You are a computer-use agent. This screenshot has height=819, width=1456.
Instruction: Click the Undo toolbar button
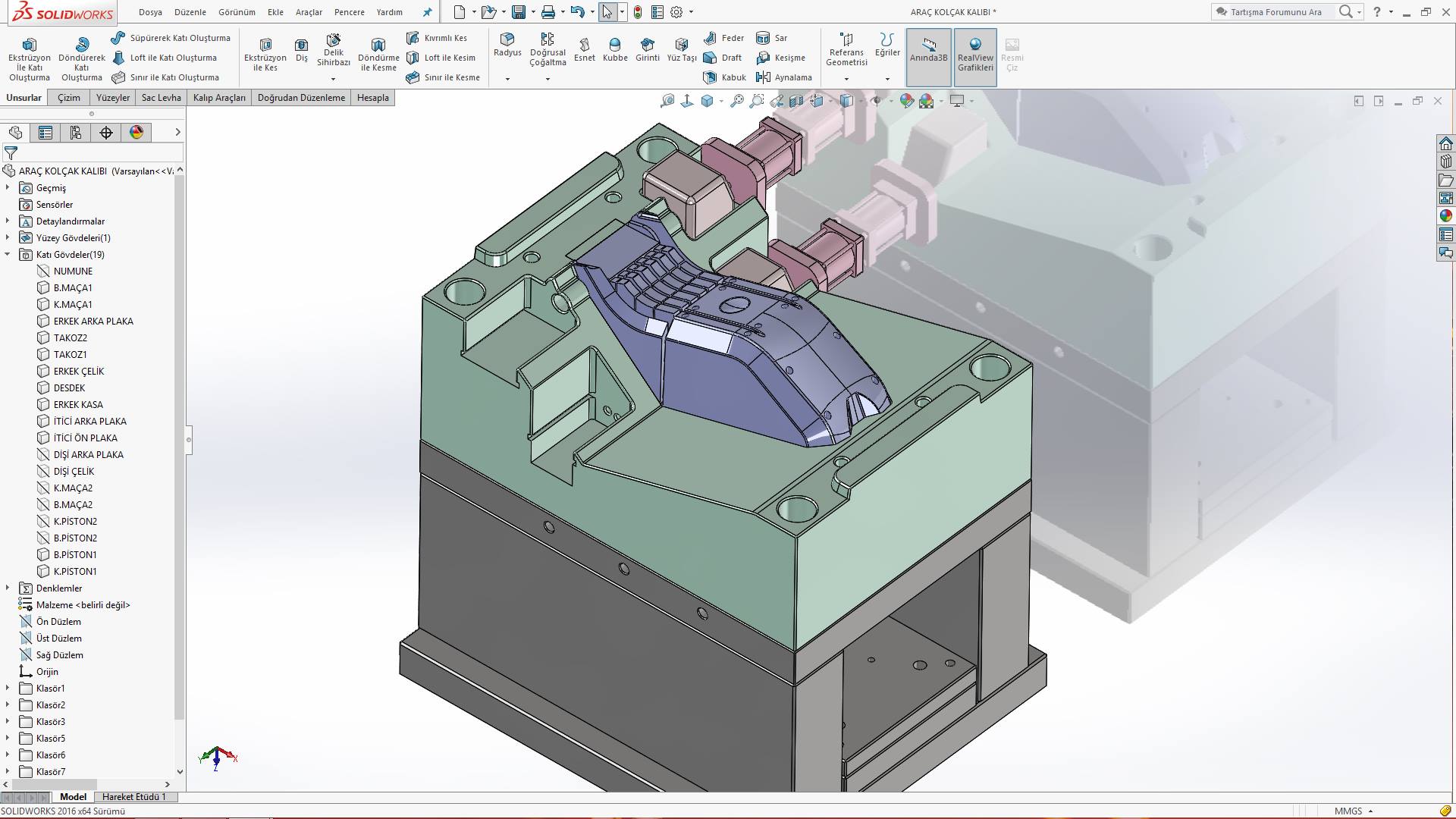[578, 12]
